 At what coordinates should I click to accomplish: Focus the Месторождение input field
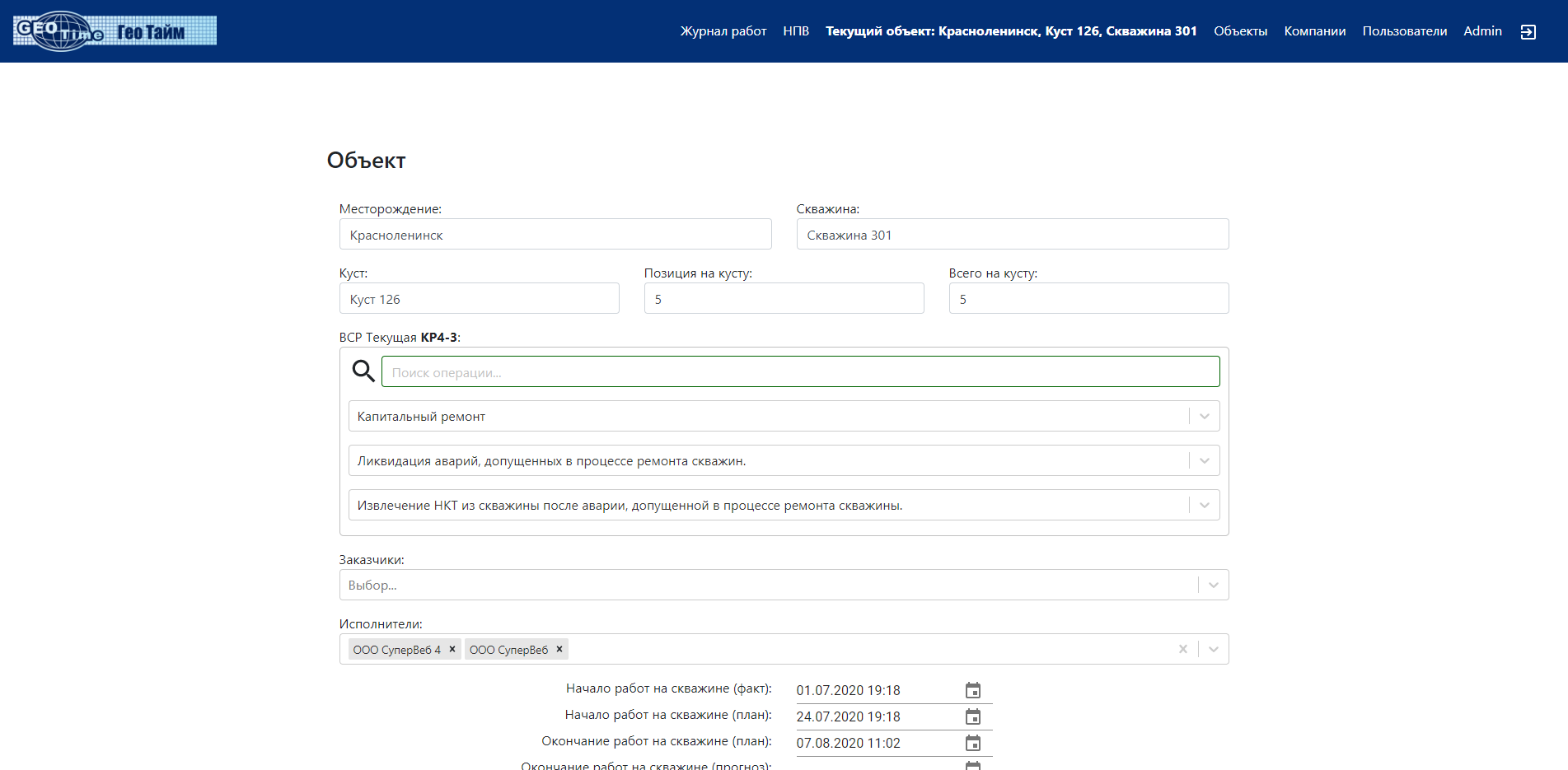point(555,234)
